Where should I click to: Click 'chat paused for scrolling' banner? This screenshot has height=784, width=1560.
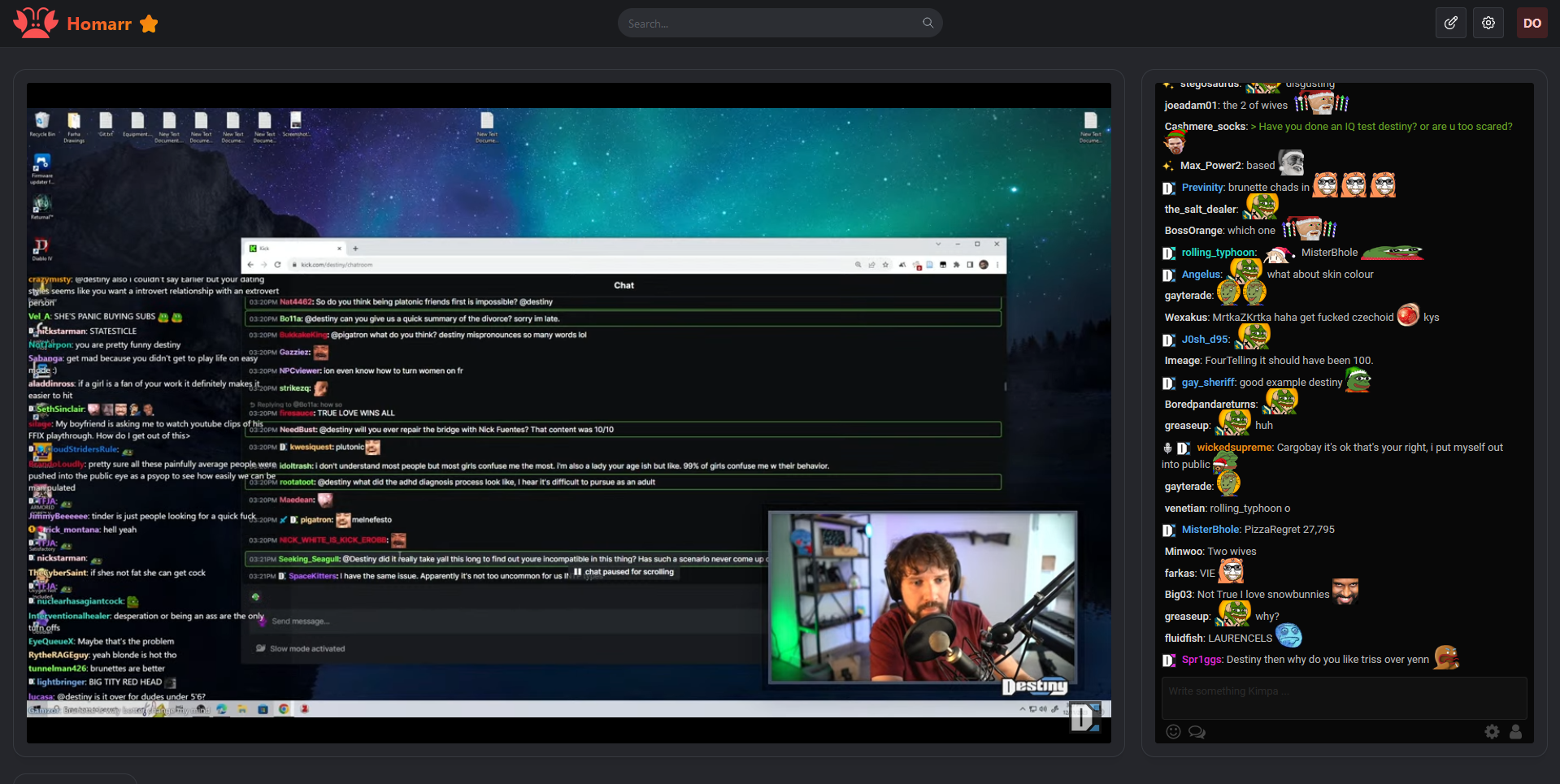(624, 572)
